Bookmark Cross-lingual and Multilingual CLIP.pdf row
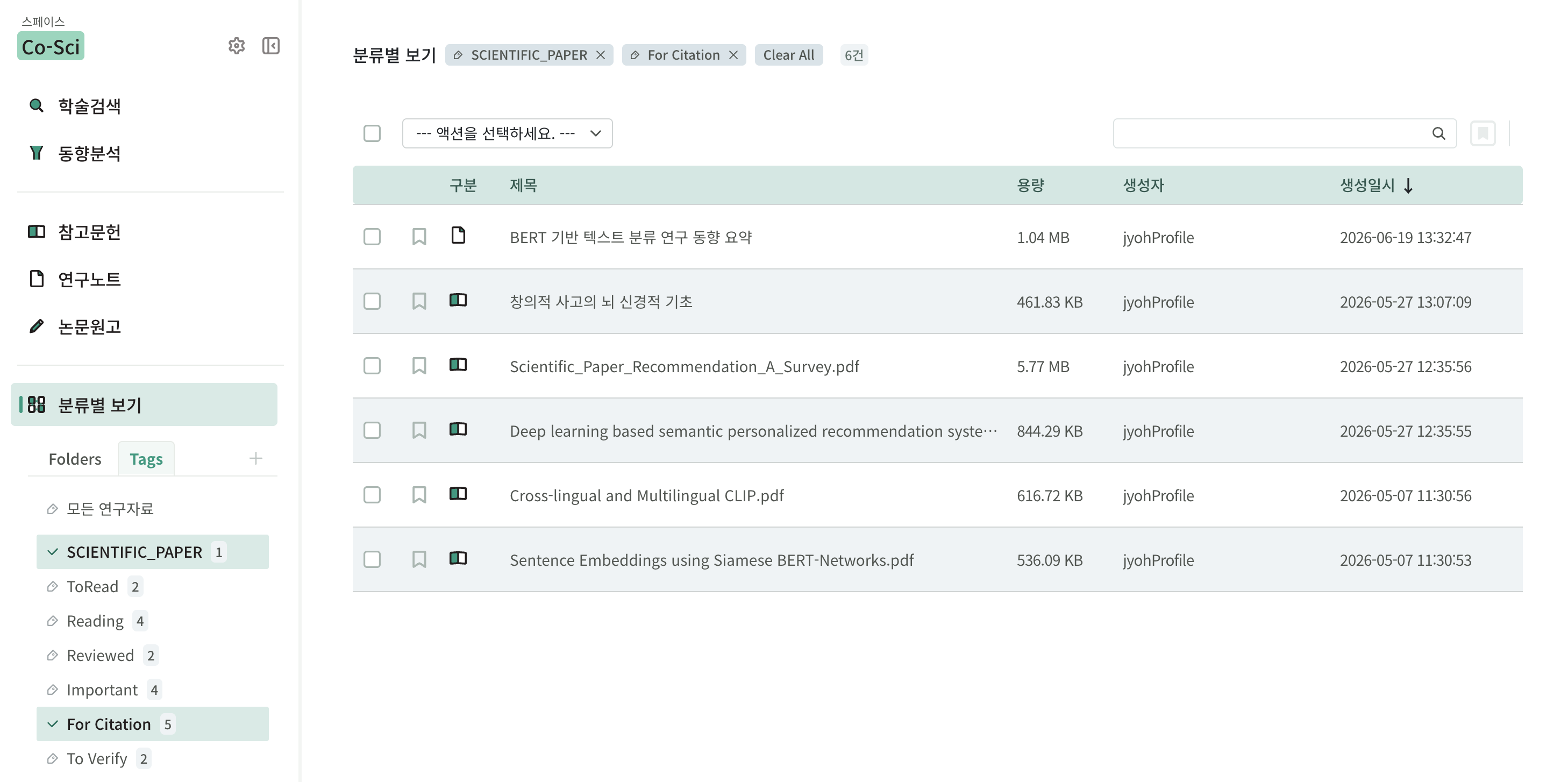This screenshot has height=782, width=1568. point(419,495)
